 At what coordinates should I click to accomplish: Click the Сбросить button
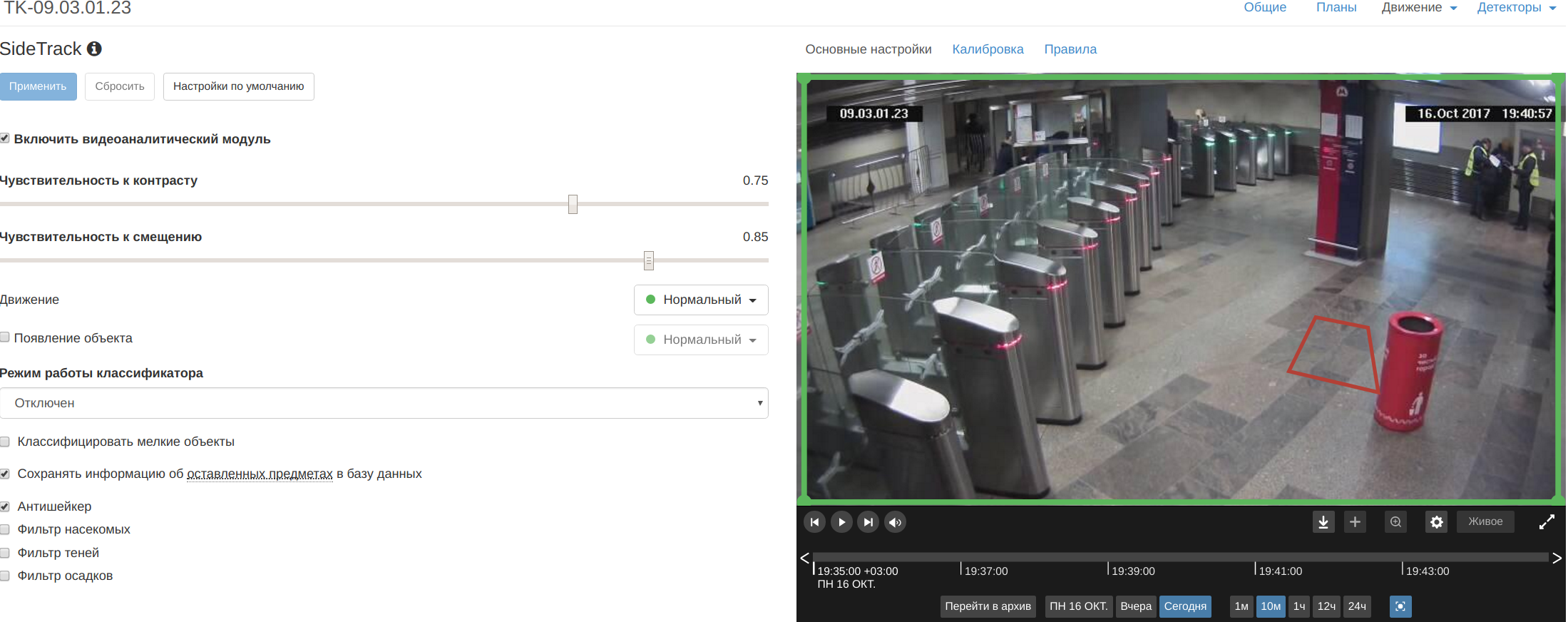[120, 86]
